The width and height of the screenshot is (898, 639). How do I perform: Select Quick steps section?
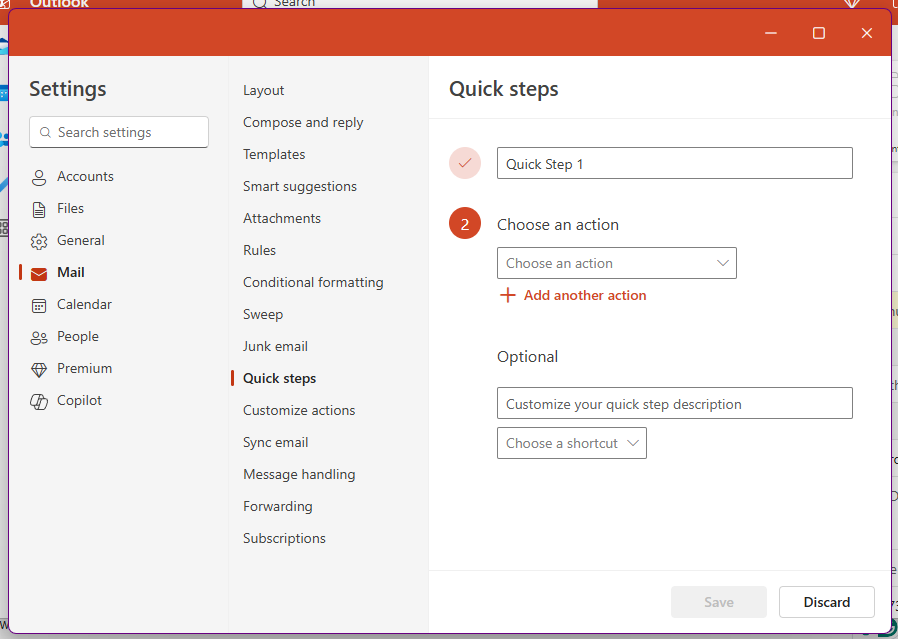pyautogui.click(x=279, y=379)
